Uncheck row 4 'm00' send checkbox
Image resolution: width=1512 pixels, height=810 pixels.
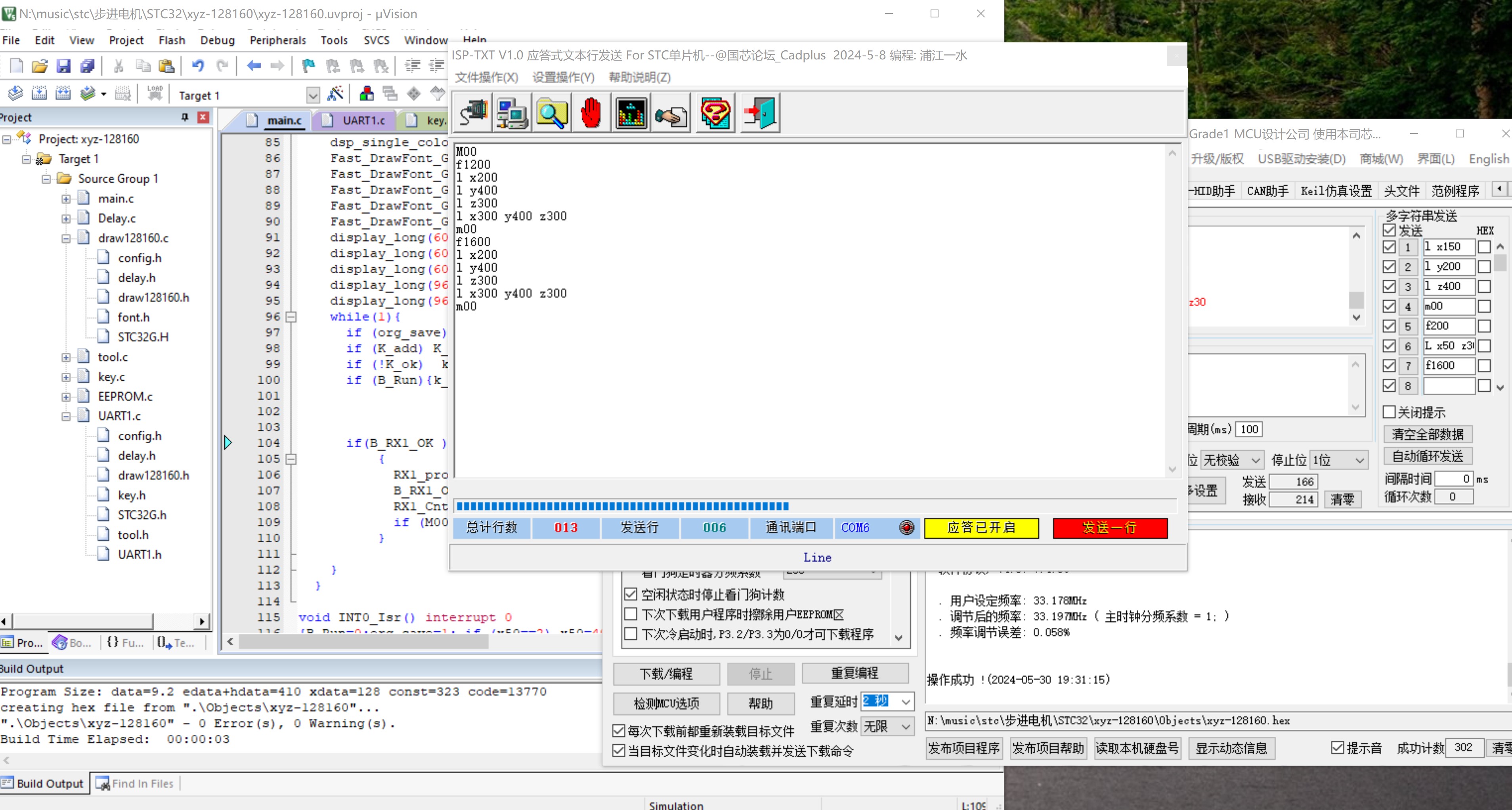tap(1389, 306)
